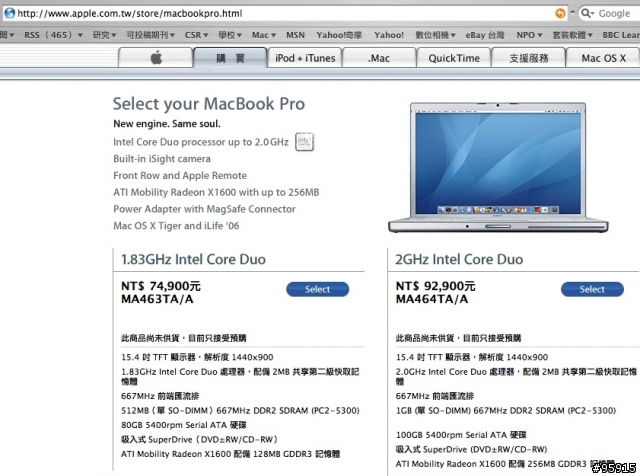Open the Yahoo! bookmark
The image size is (640, 476).
pyautogui.click(x=389, y=35)
